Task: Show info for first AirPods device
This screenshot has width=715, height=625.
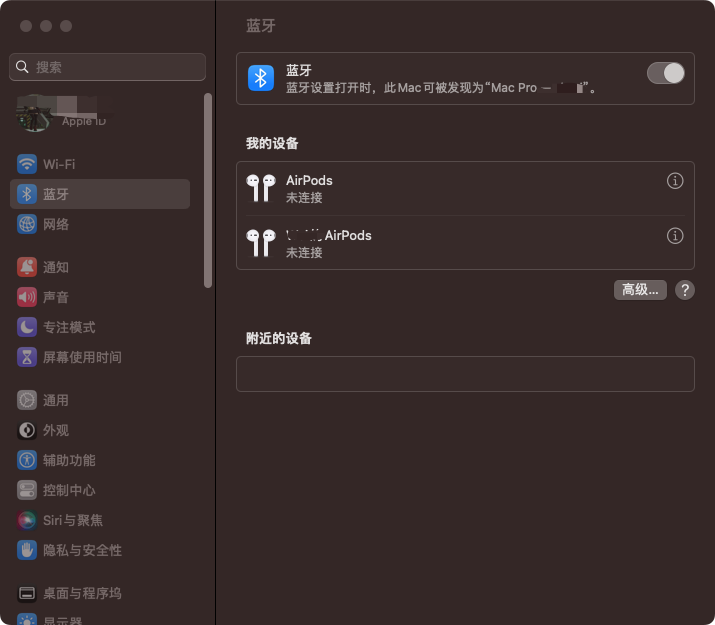Action: (x=675, y=181)
